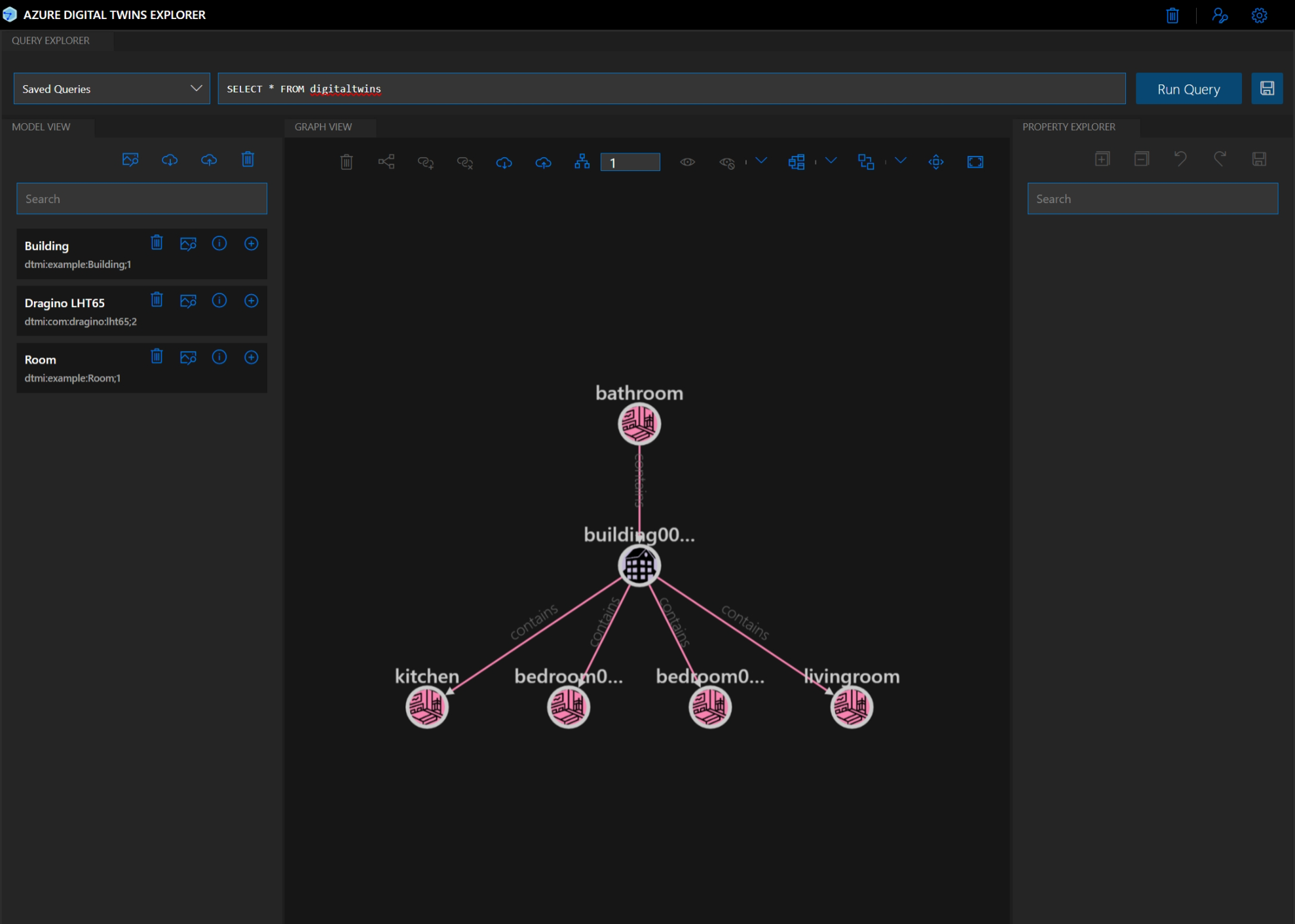
Task: Save the current query with the disk icon
Action: tap(1267, 88)
